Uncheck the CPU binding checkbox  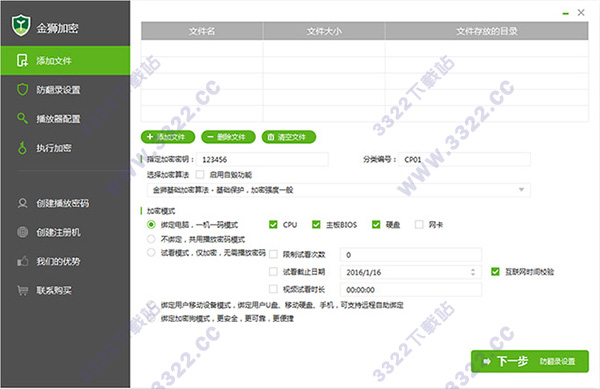pyautogui.click(x=273, y=225)
